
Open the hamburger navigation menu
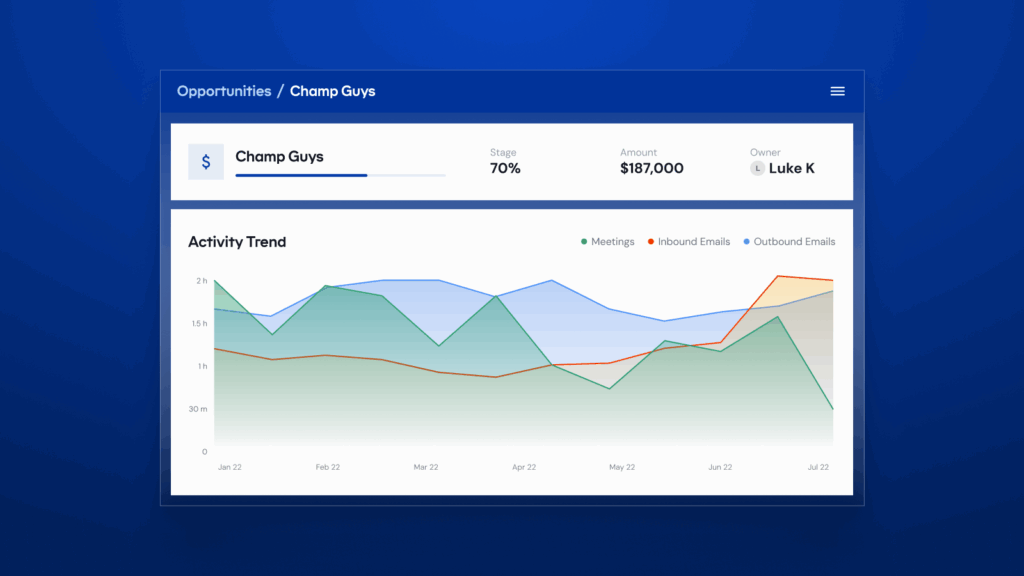click(837, 90)
